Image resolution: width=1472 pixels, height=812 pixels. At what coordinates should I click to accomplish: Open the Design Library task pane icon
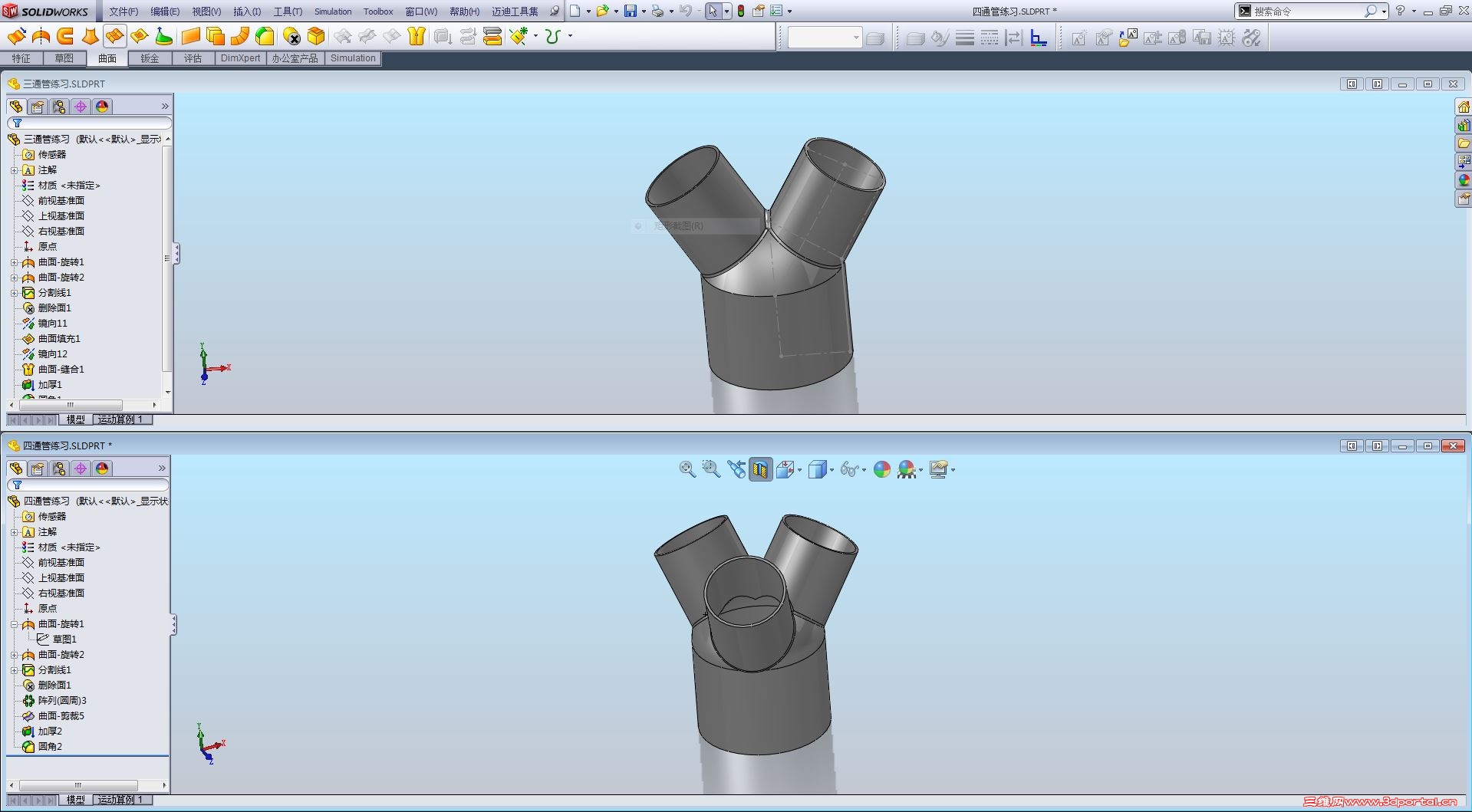1464,125
